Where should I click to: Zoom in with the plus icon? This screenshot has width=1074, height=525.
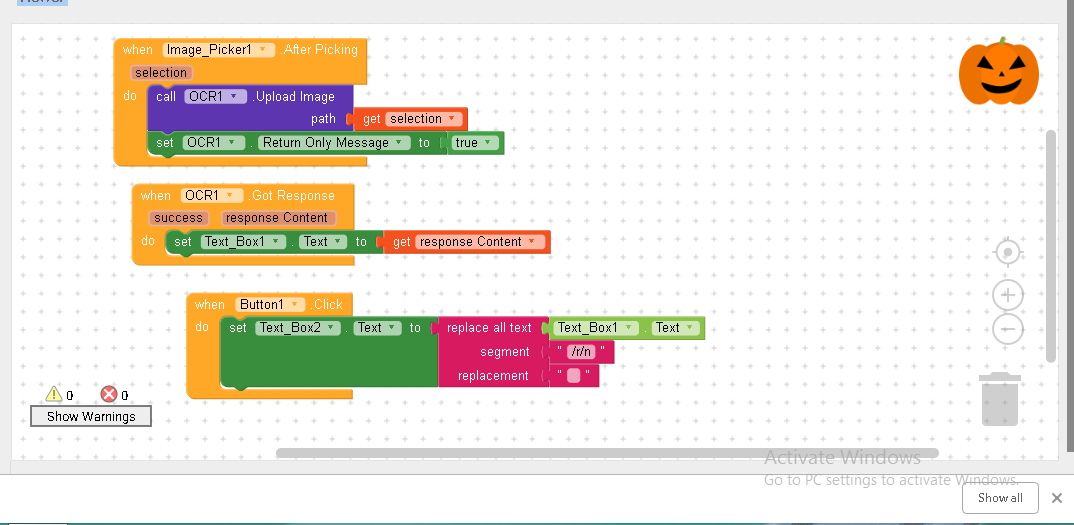tap(1008, 295)
